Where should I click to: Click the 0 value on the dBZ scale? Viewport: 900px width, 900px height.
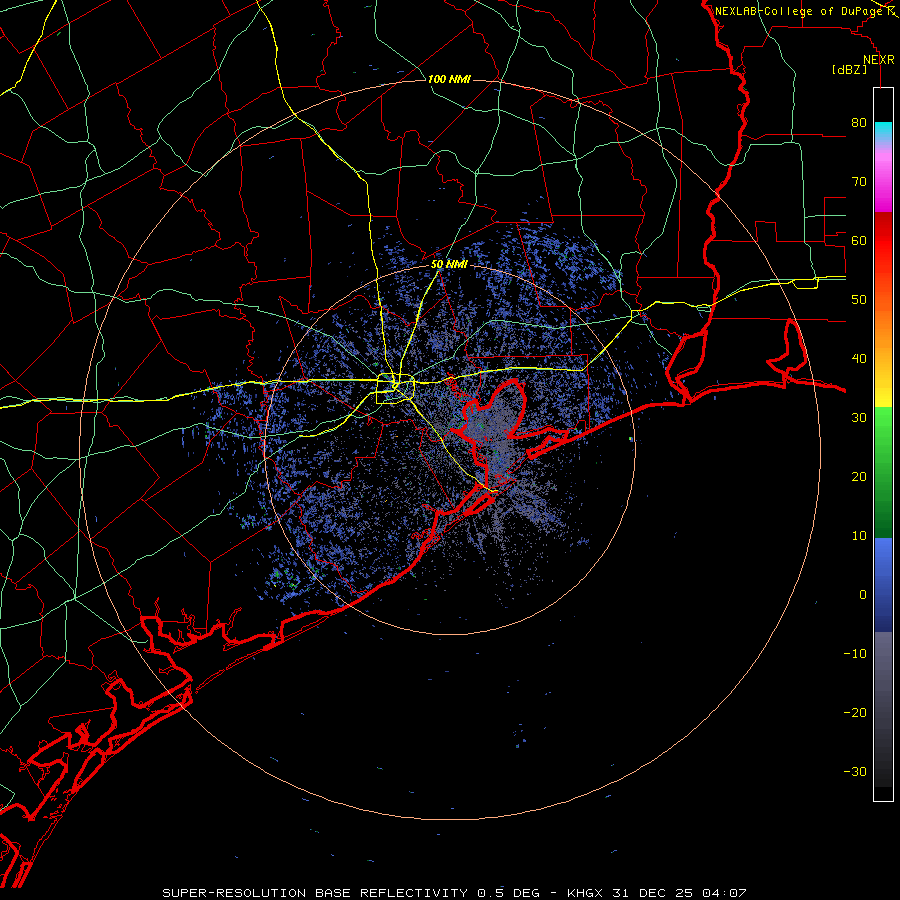pyautogui.click(x=863, y=595)
